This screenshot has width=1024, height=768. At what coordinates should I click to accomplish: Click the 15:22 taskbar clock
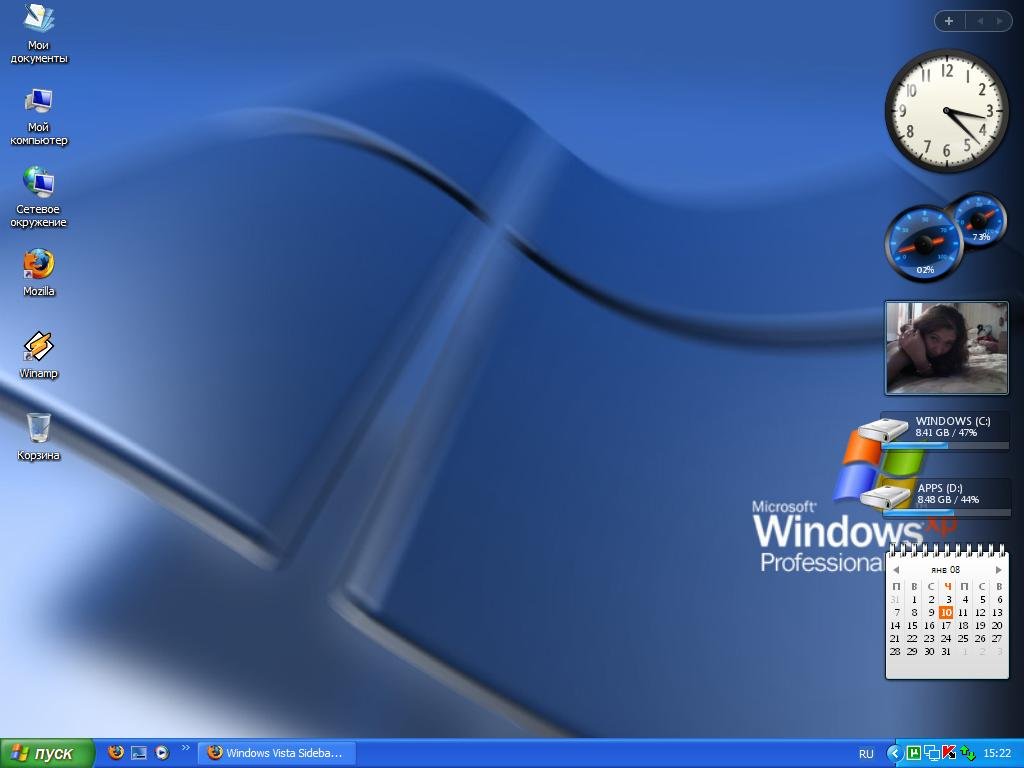[x=997, y=754]
